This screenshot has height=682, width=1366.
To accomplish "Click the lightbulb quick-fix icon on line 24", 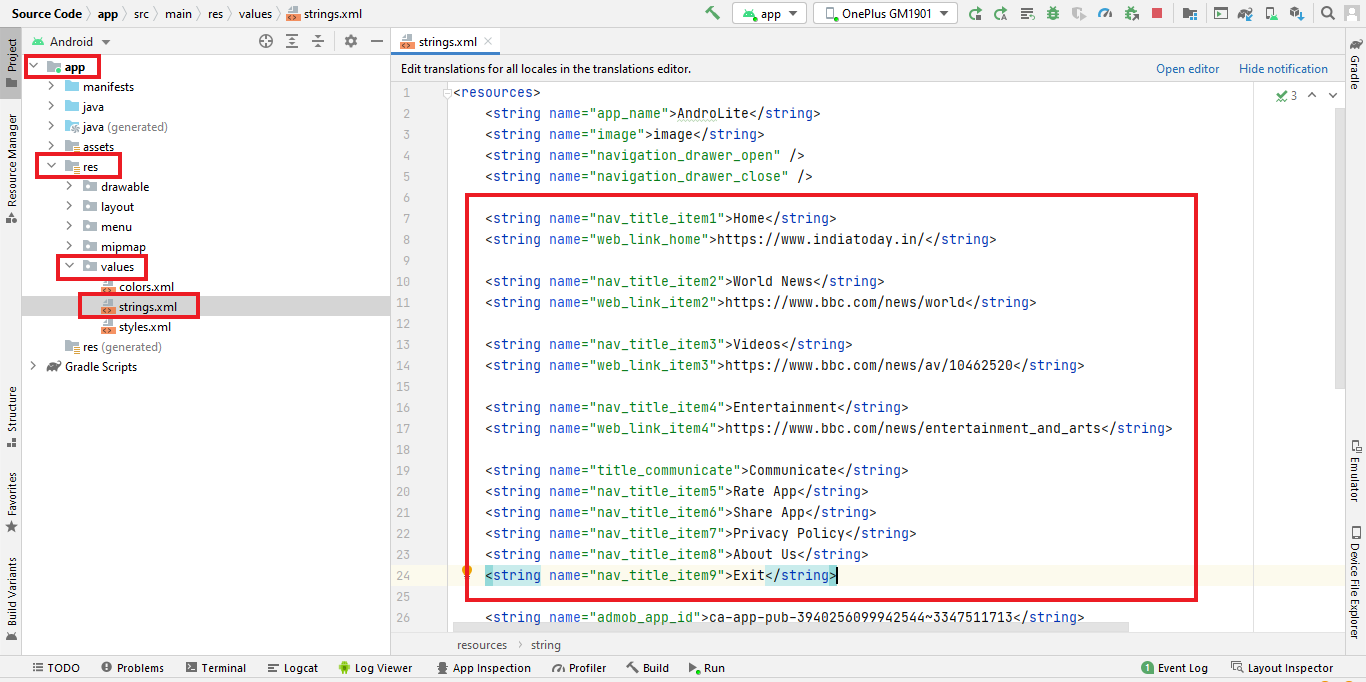I will point(466,572).
